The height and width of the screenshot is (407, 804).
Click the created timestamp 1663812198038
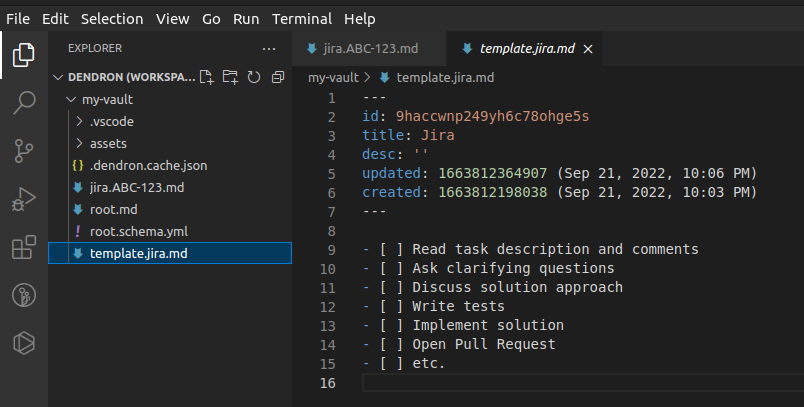pos(493,192)
